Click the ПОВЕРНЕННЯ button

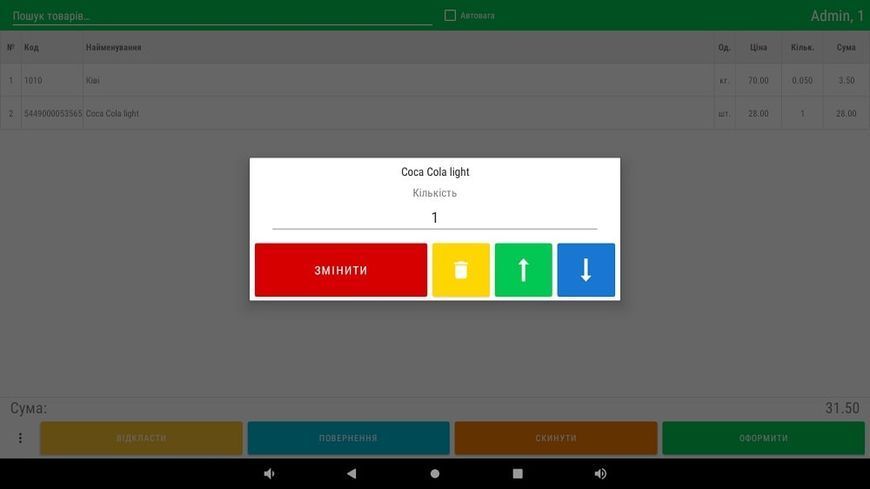[348, 438]
